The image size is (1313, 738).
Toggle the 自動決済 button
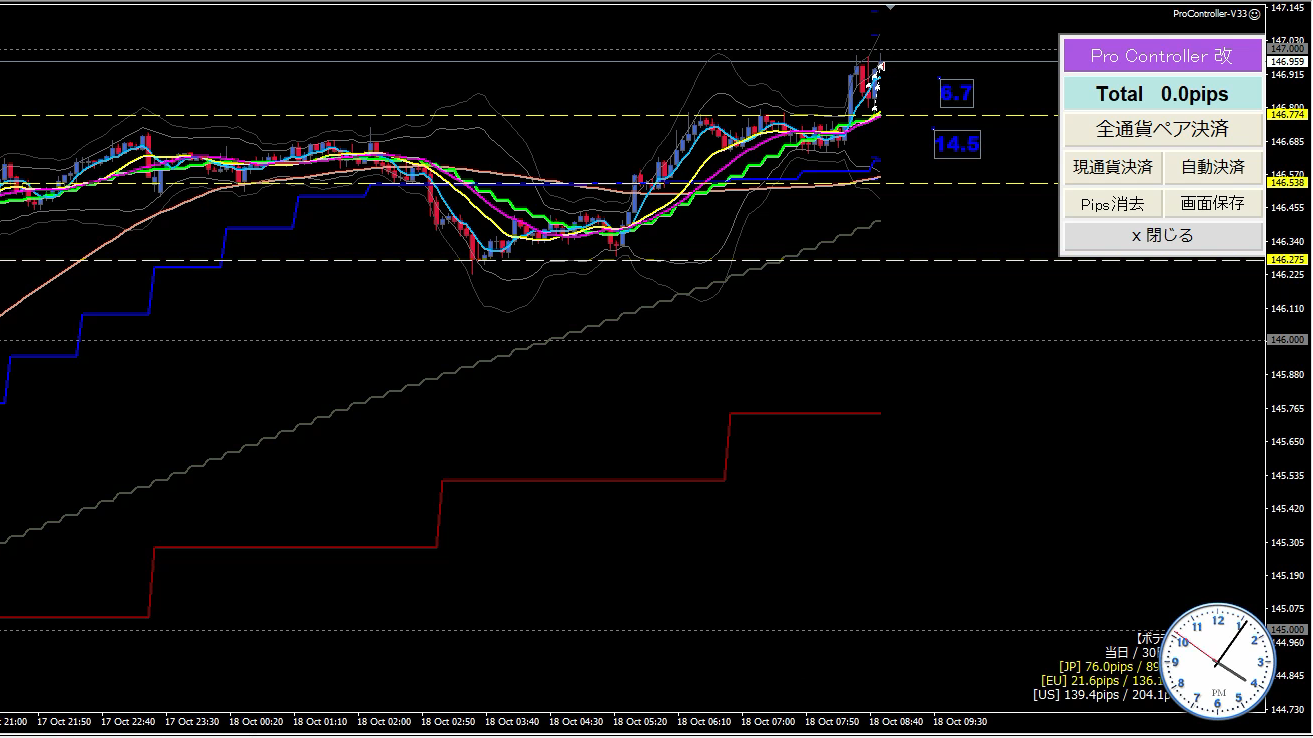(1213, 167)
